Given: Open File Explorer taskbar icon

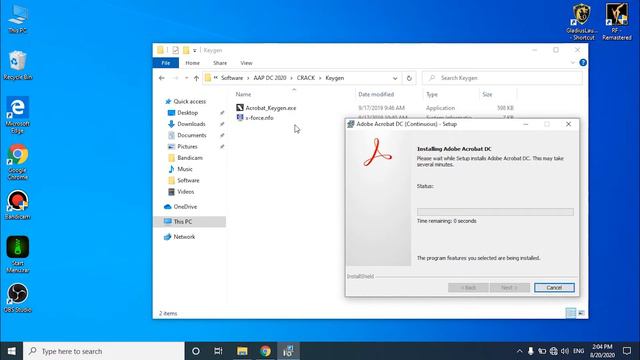Looking at the screenshot, I should coord(242,351).
